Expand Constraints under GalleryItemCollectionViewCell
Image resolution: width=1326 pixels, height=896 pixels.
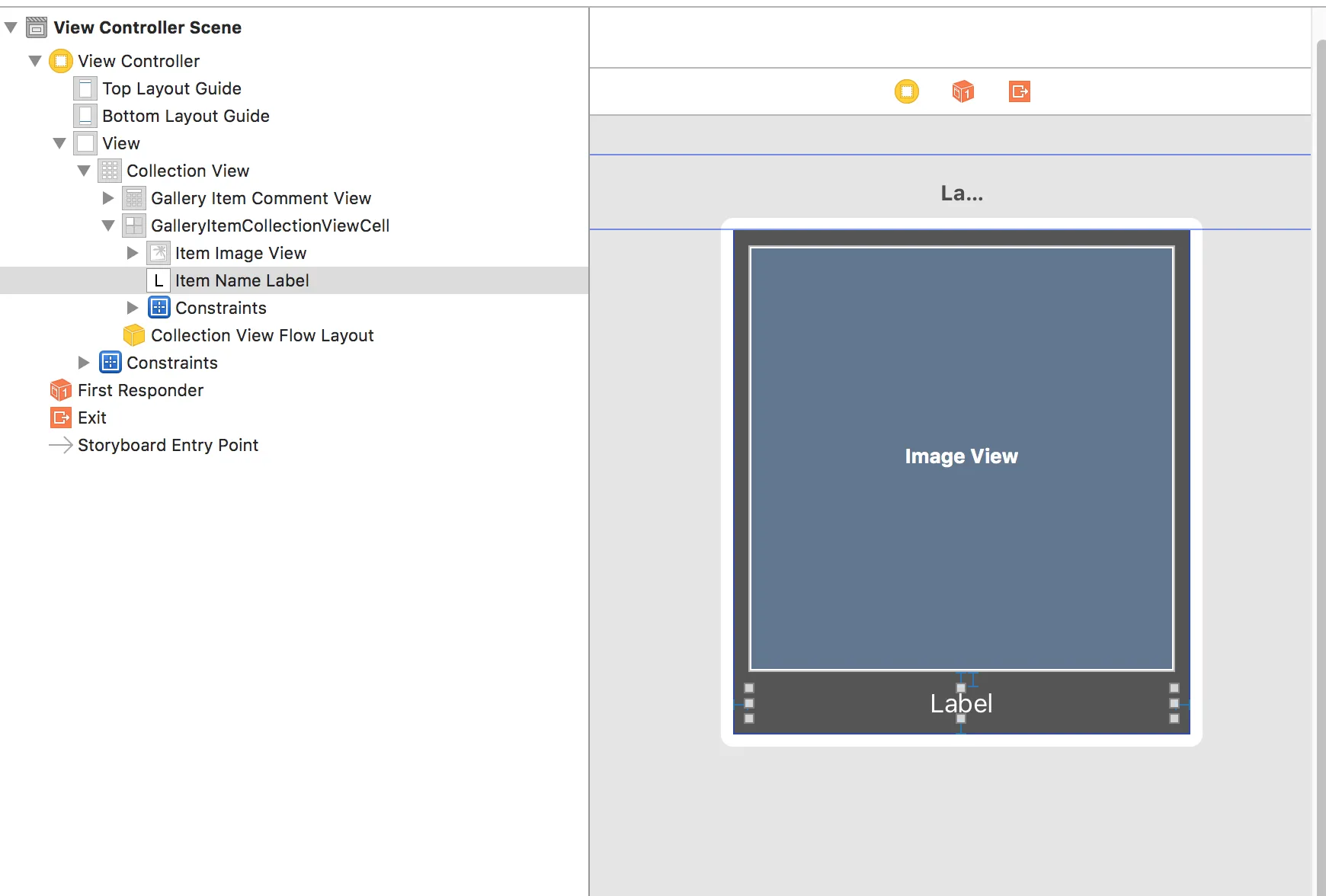(133, 308)
